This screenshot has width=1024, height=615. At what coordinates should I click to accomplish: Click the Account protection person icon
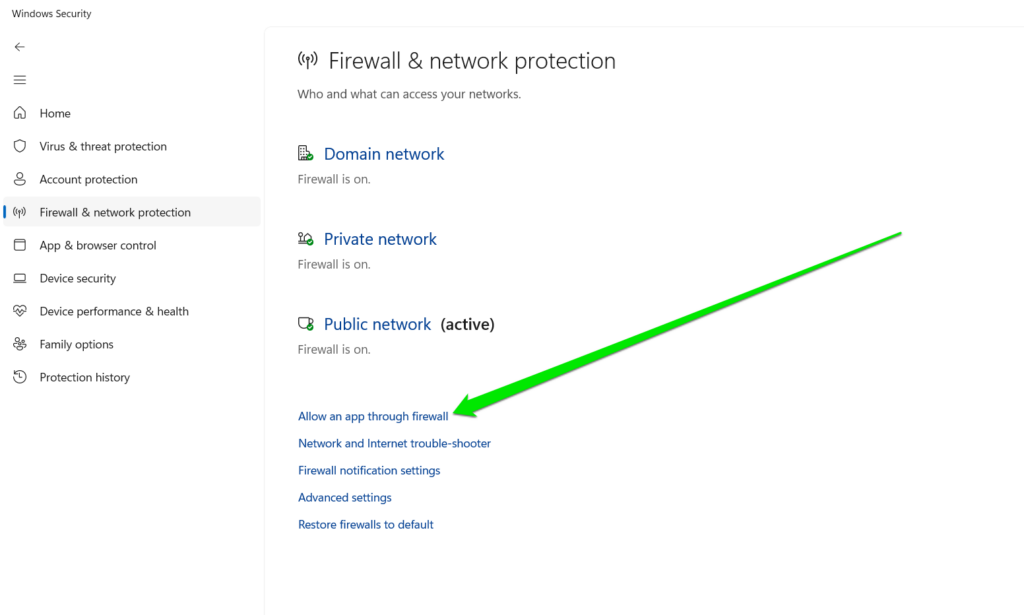(x=20, y=179)
